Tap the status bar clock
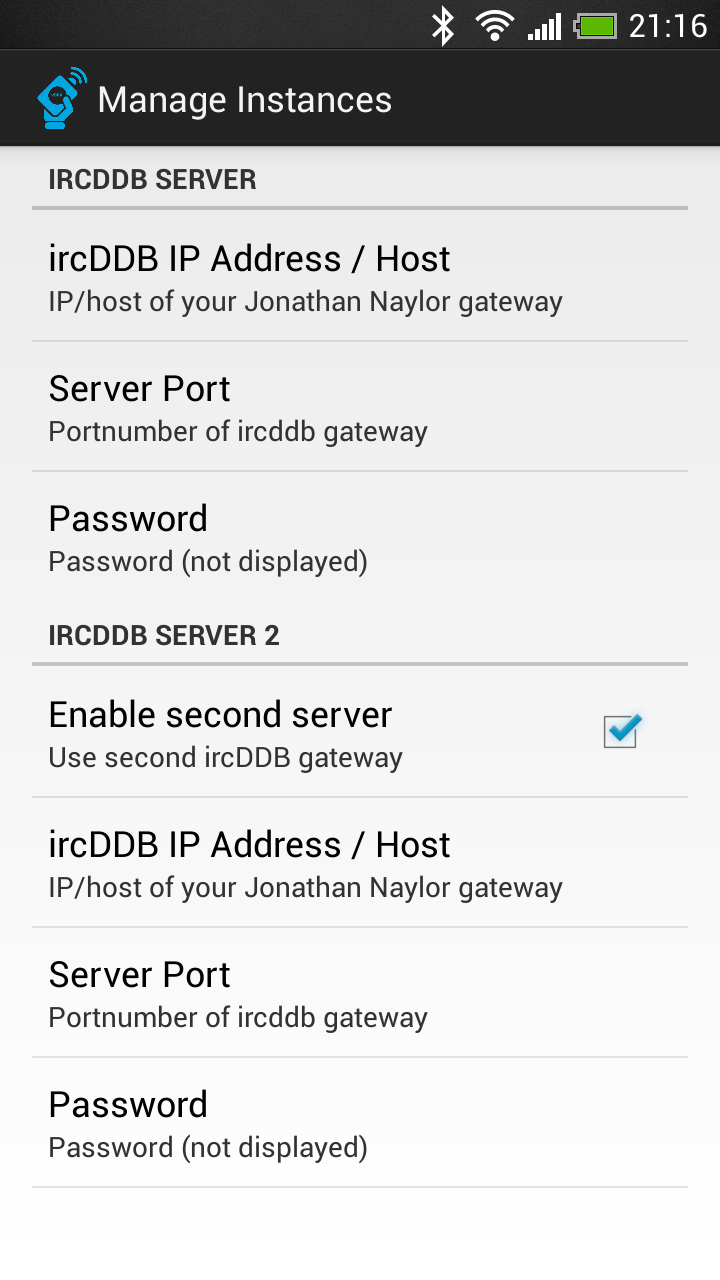 [668, 26]
